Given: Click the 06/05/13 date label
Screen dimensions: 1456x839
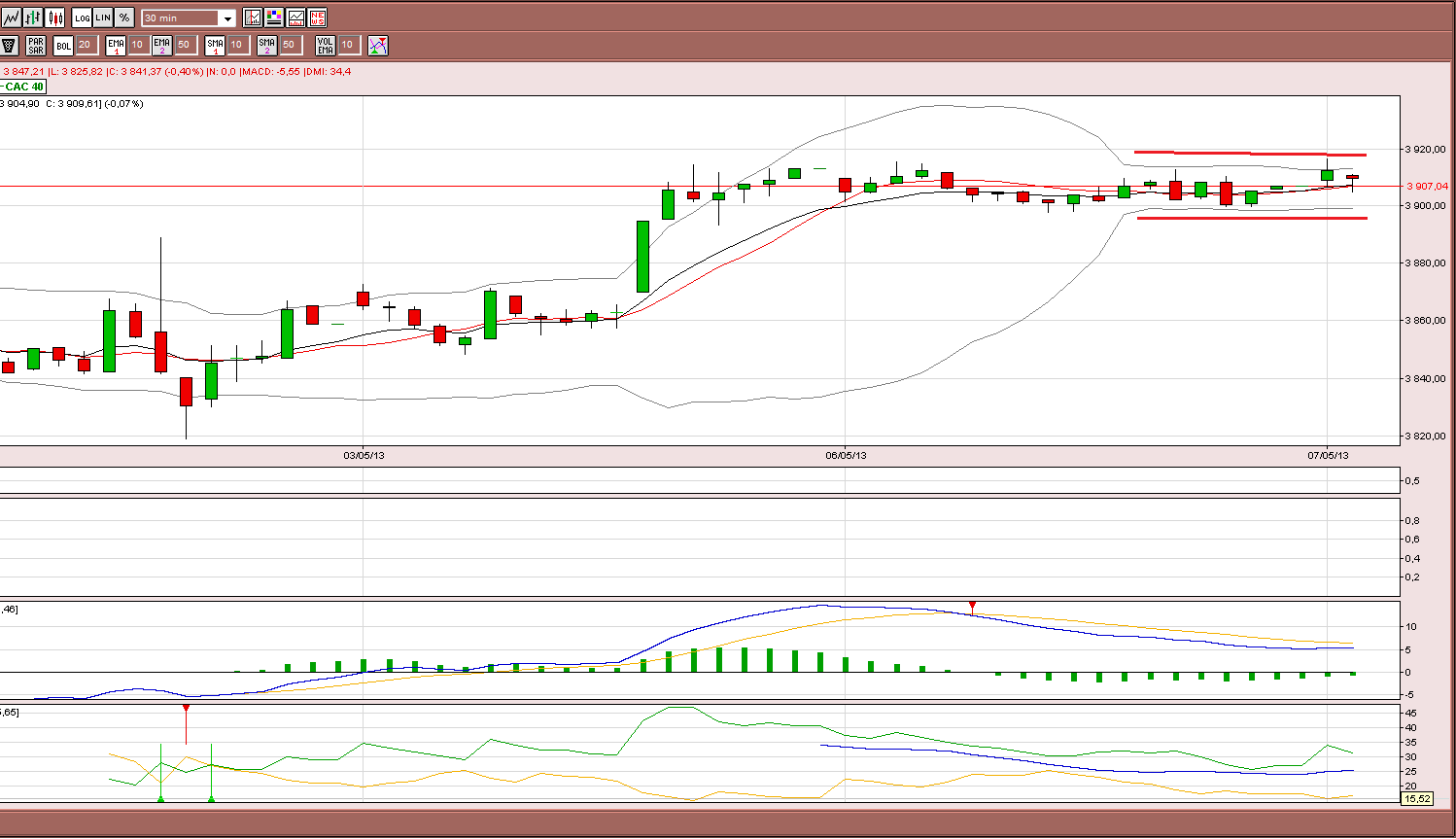Looking at the screenshot, I should pos(846,455).
